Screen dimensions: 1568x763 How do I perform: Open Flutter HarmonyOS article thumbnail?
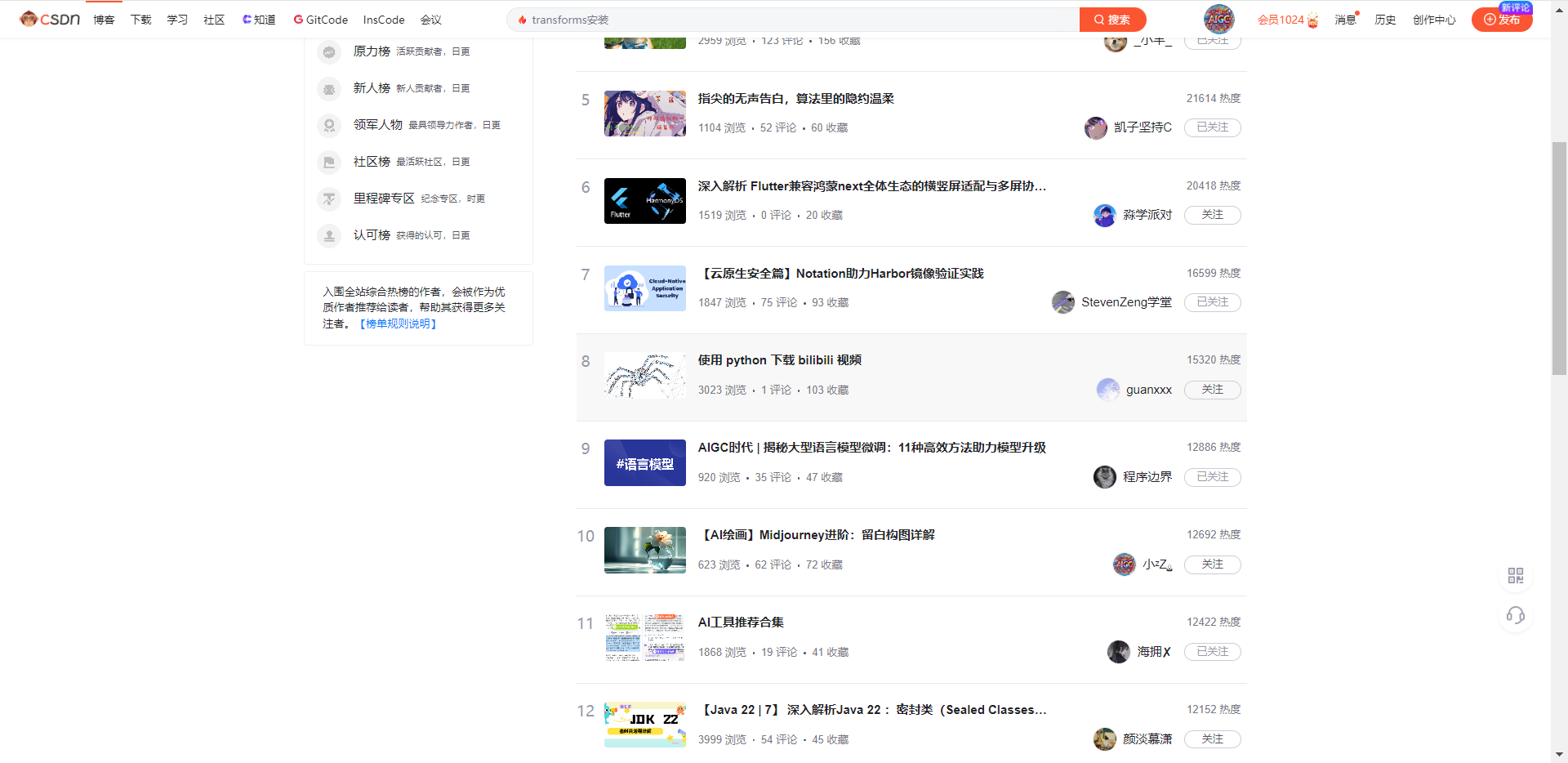coord(645,201)
